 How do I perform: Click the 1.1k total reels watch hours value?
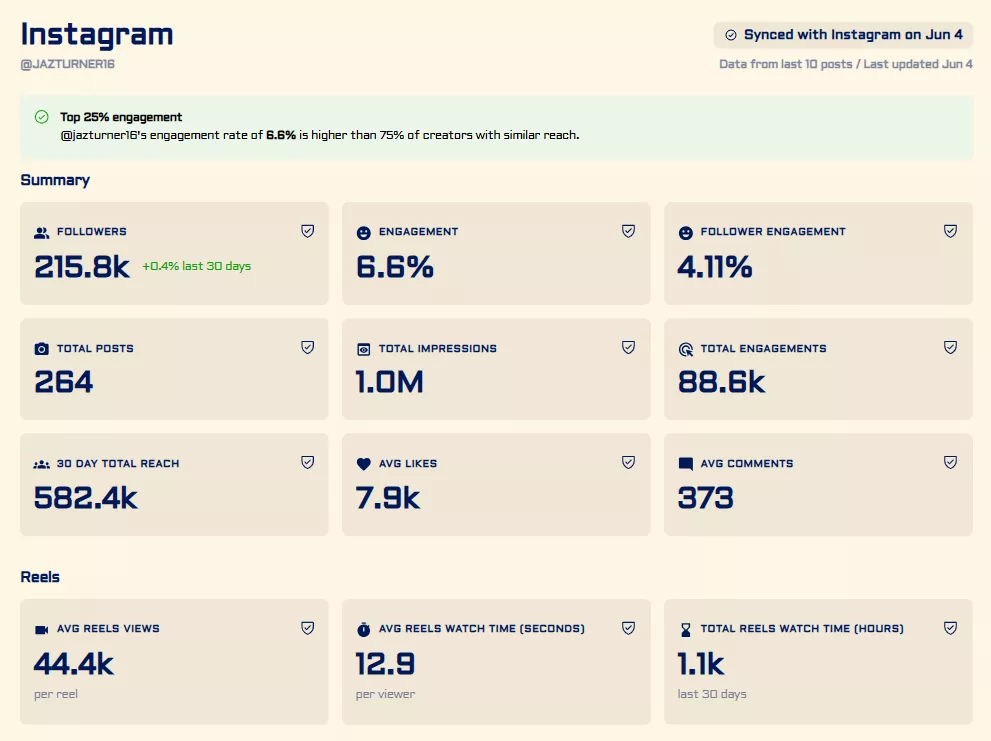[x=701, y=664]
